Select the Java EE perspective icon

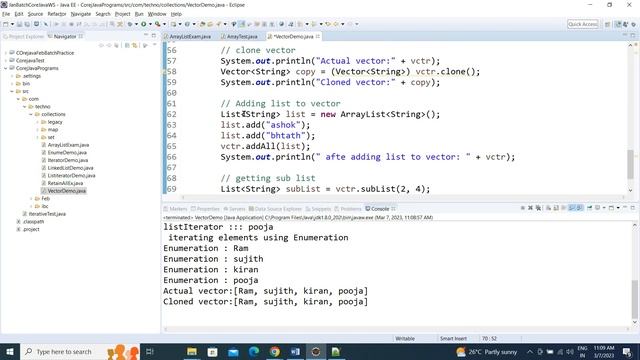[x=618, y=24]
